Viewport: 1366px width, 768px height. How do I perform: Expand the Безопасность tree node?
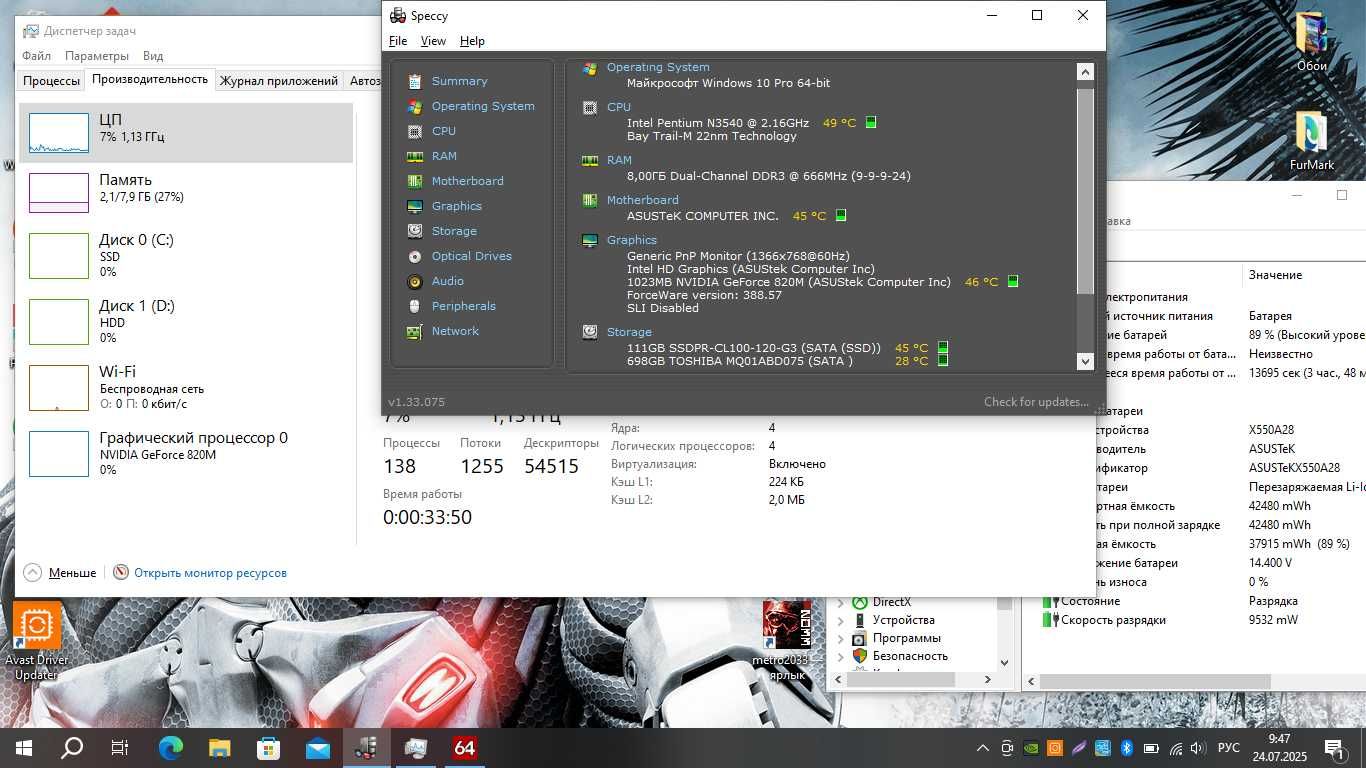pyautogui.click(x=840, y=656)
